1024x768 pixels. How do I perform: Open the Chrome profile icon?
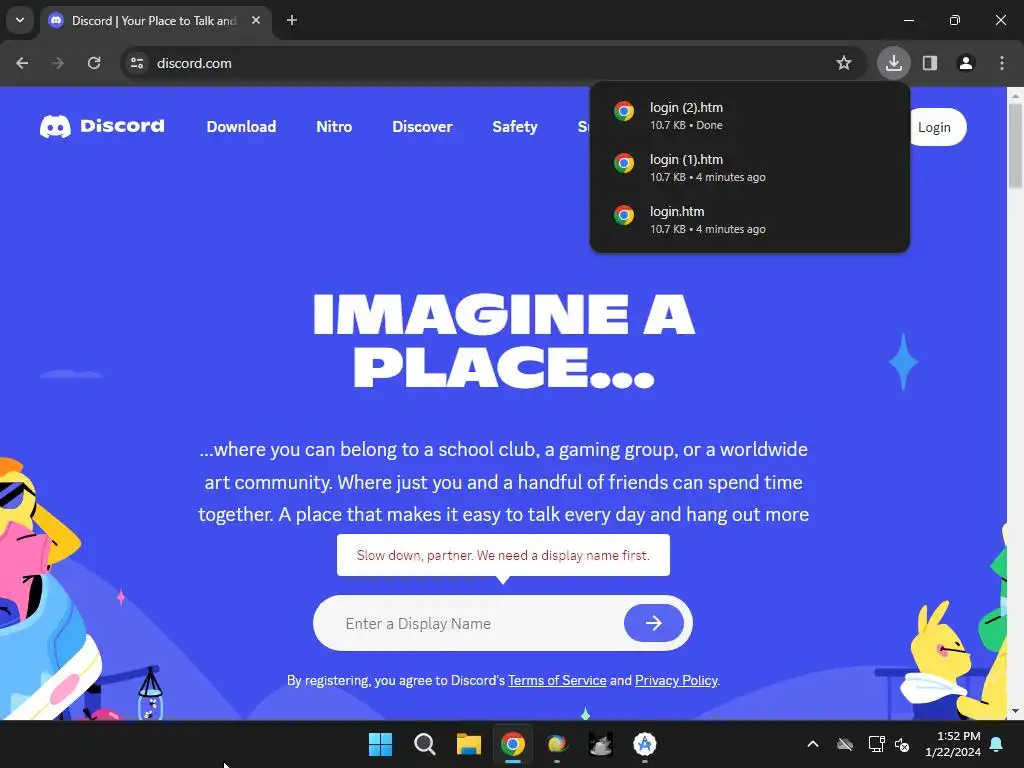pos(966,63)
